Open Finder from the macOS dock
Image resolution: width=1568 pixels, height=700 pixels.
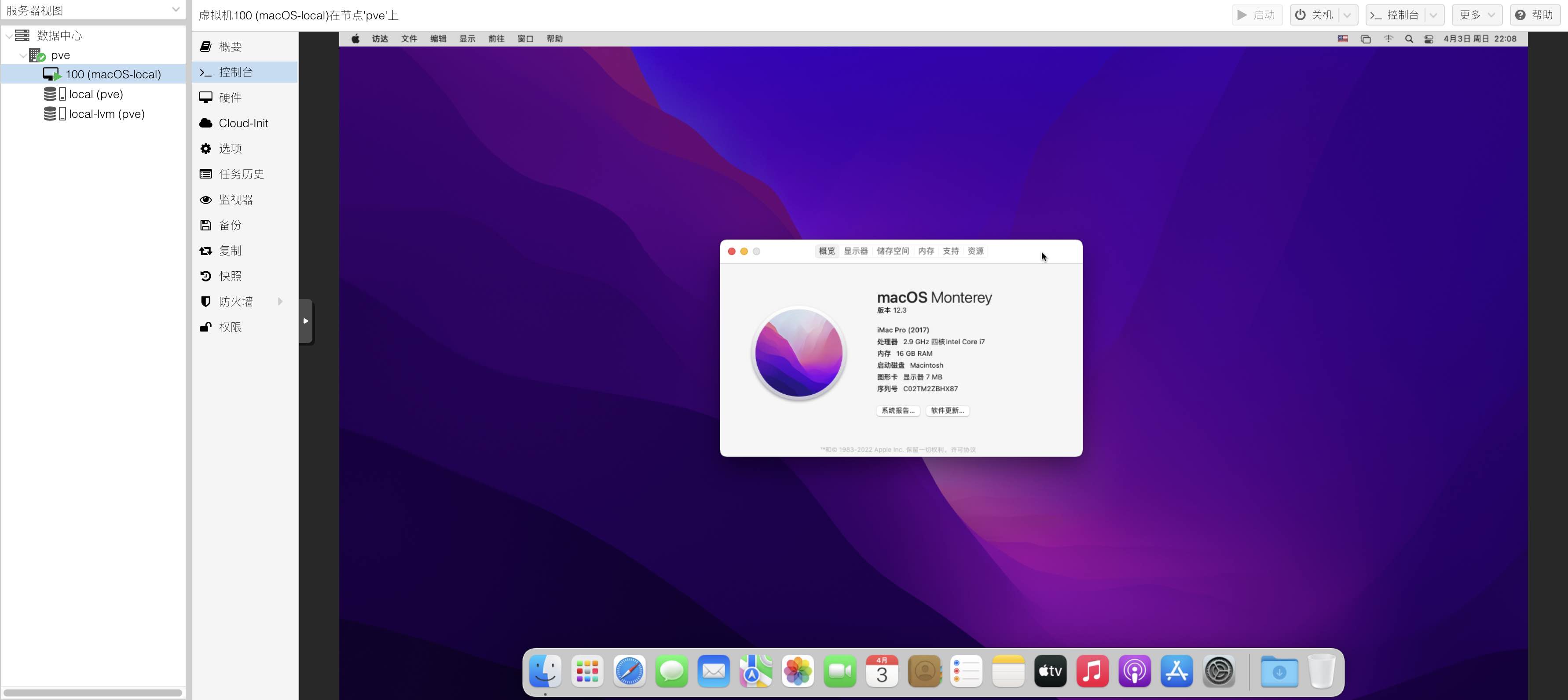(x=545, y=671)
